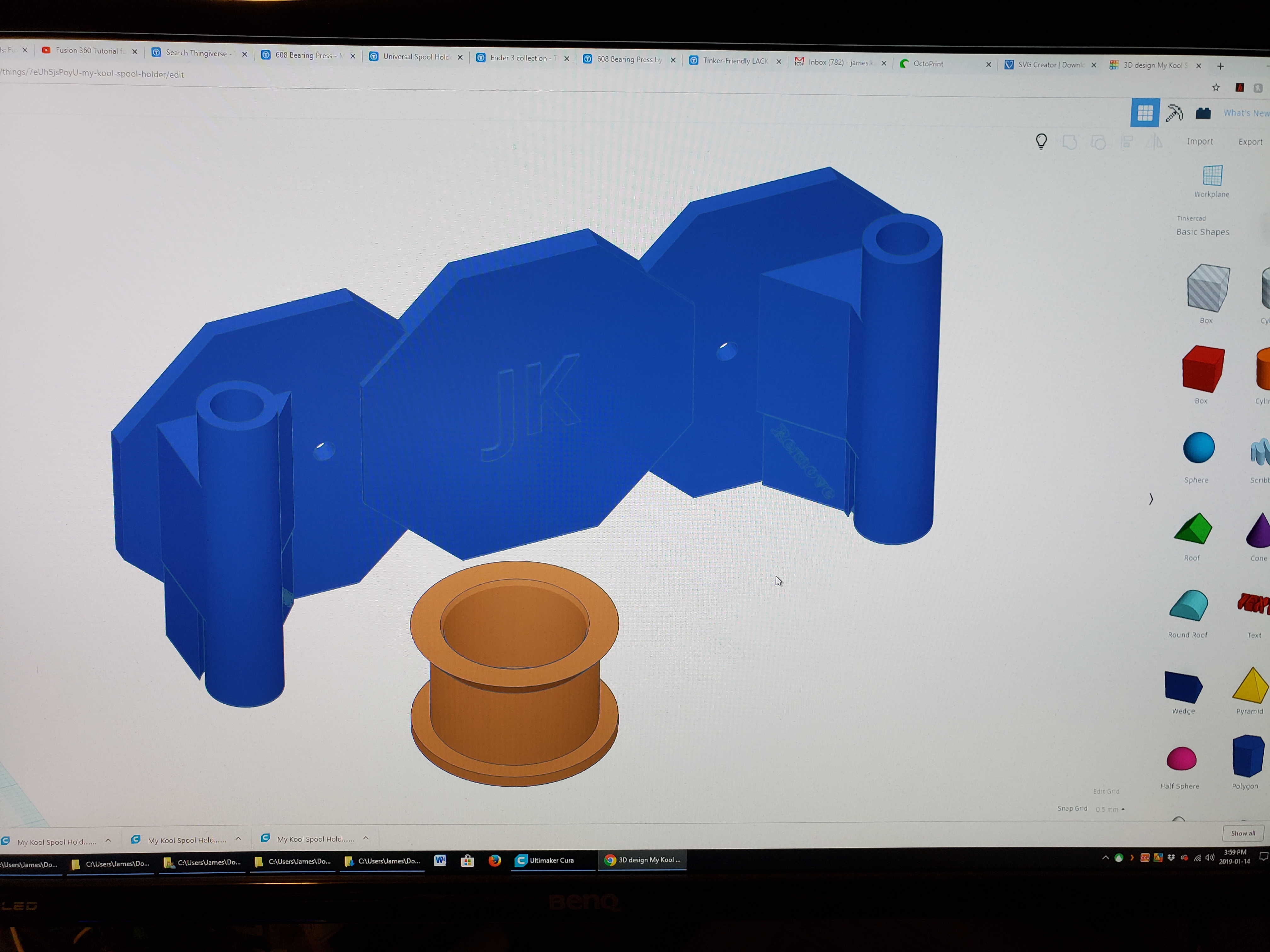Screen dimensions: 1270x952
Task: Click the Ungroup shapes icon
Action: point(1098,142)
